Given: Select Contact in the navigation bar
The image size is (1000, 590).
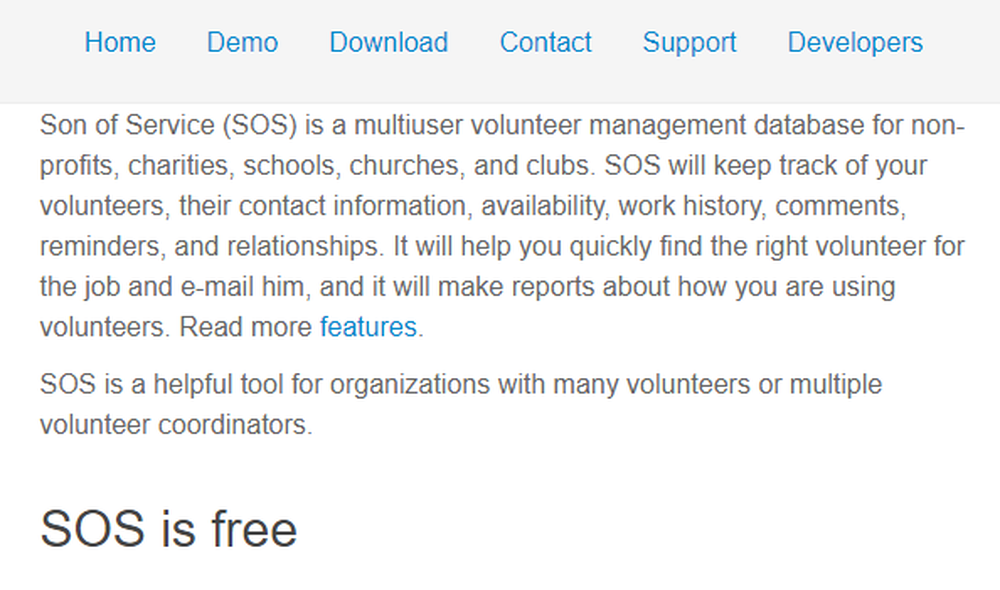Looking at the screenshot, I should coord(545,43).
